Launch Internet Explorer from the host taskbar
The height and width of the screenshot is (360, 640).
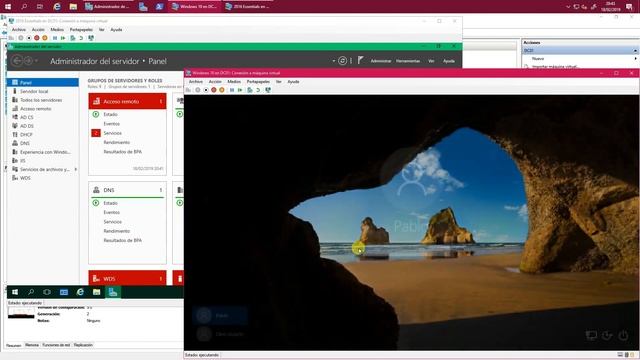pyautogui.click(x=57, y=7)
